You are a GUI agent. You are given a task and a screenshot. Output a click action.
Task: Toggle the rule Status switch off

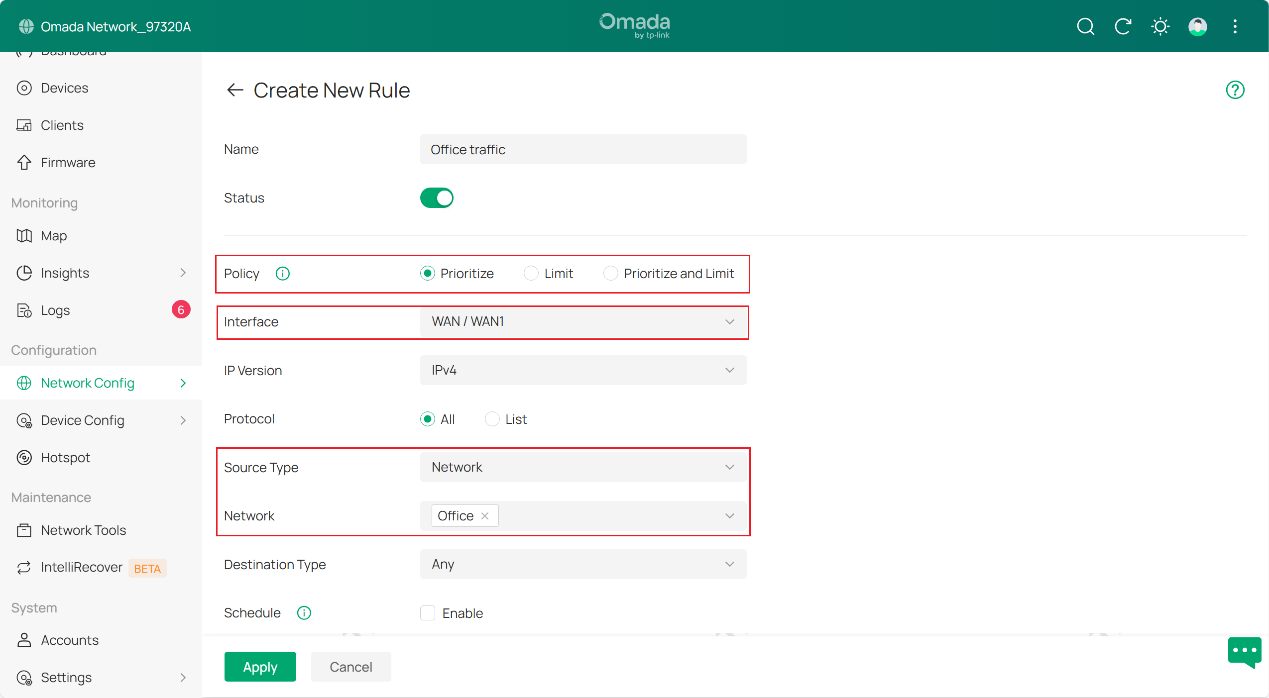437,197
